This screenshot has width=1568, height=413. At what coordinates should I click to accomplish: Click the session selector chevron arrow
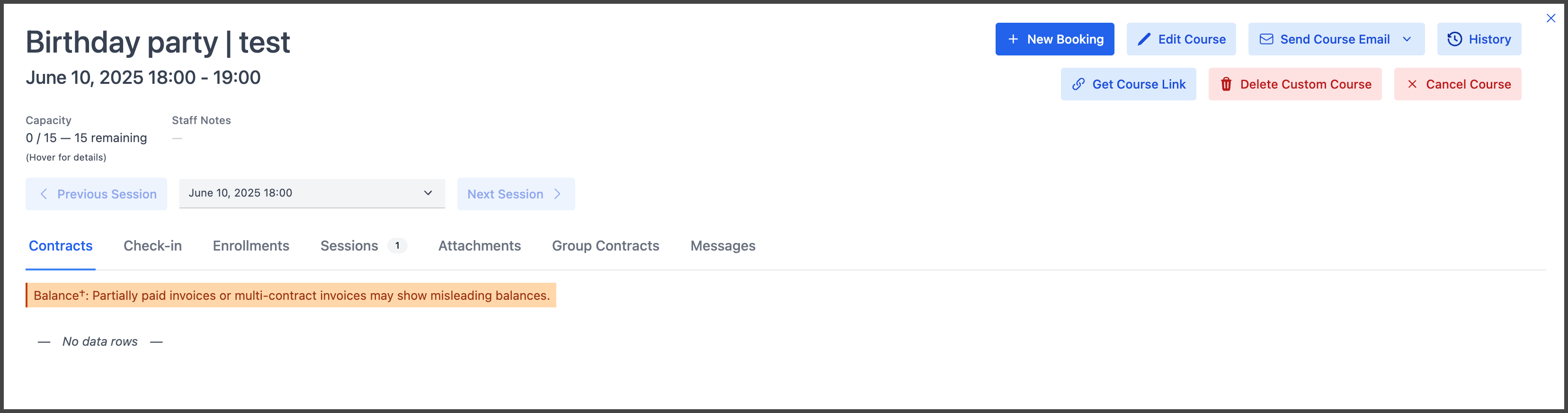(428, 193)
